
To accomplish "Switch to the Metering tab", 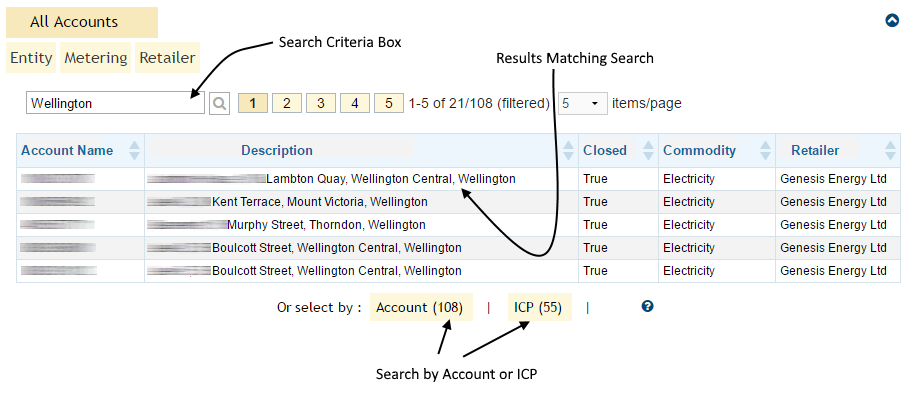I will click(x=96, y=58).
